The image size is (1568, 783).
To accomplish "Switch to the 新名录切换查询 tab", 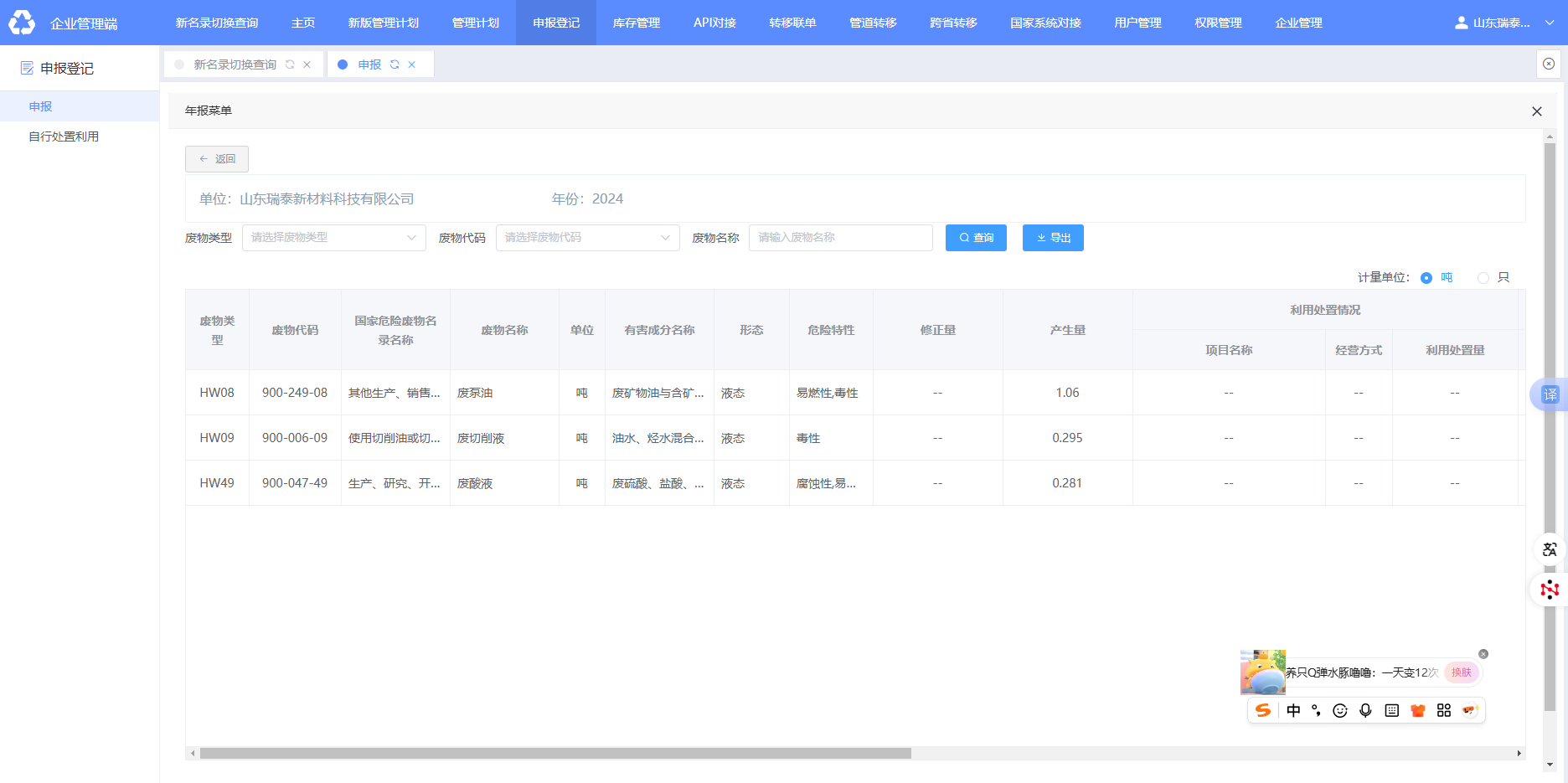I will pyautogui.click(x=235, y=64).
